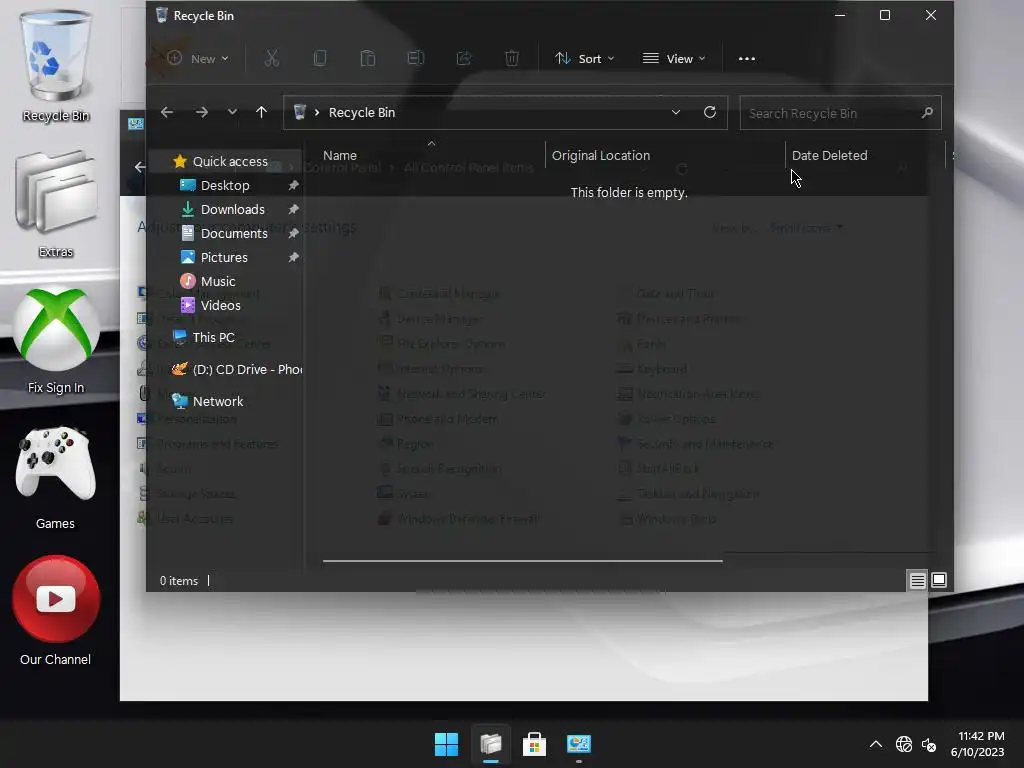This screenshot has width=1024, height=768.
Task: Open the Extras folder on desktop
Action: [56, 204]
